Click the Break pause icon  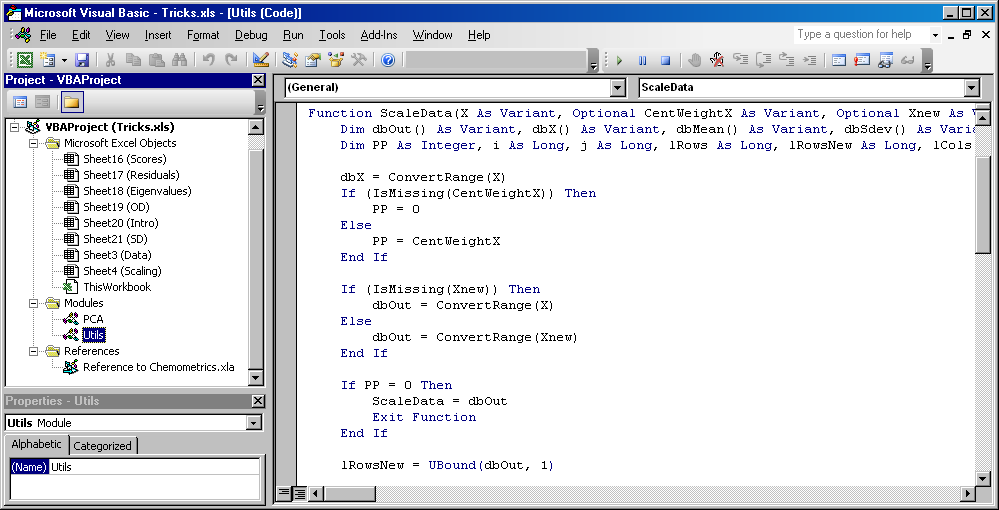pyautogui.click(x=642, y=60)
